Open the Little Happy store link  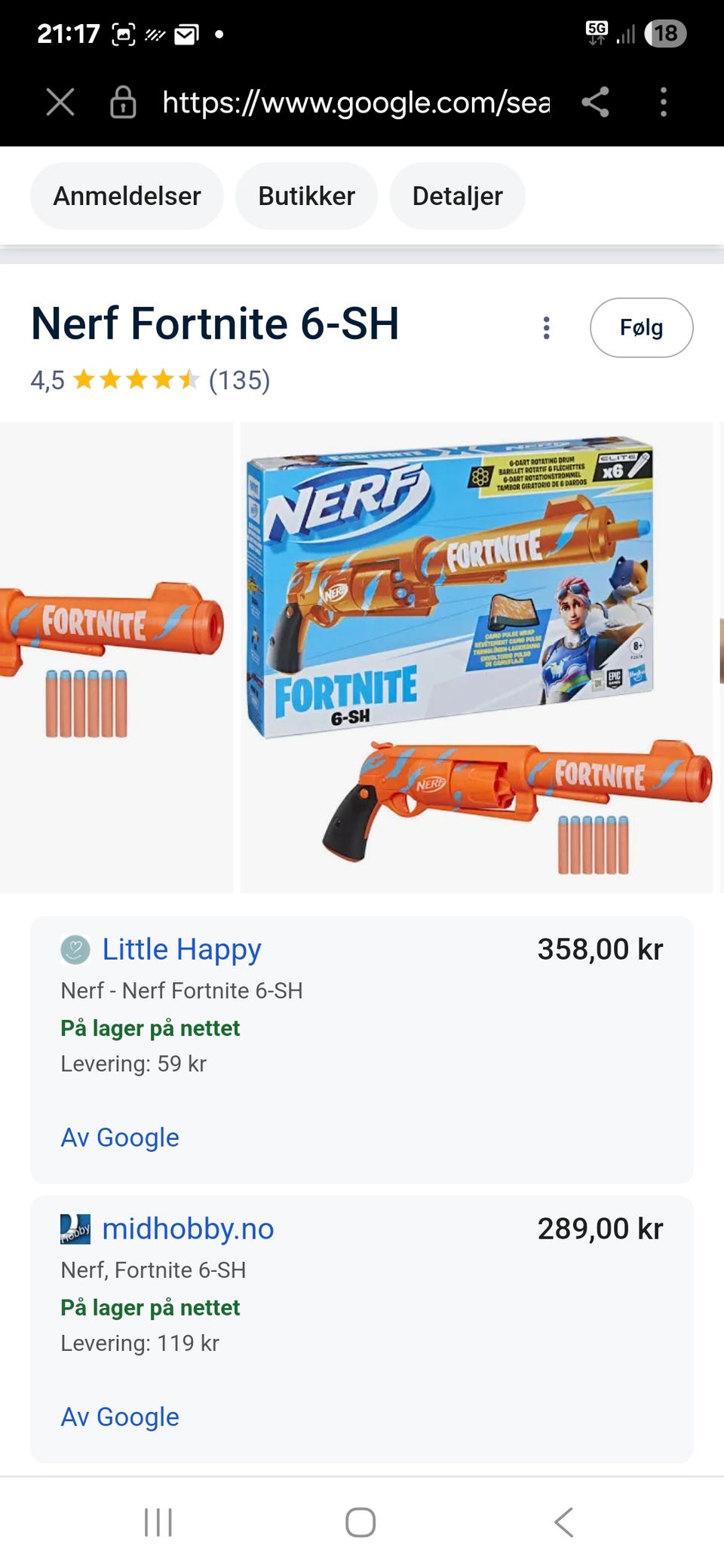pos(182,949)
